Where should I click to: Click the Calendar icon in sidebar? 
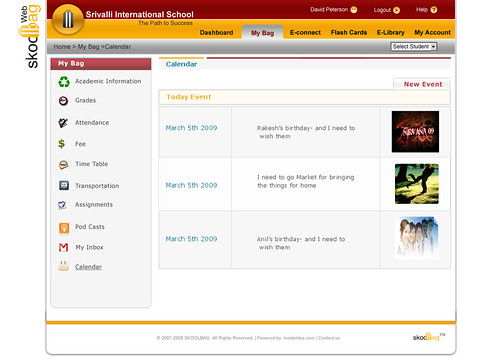[x=63, y=266]
